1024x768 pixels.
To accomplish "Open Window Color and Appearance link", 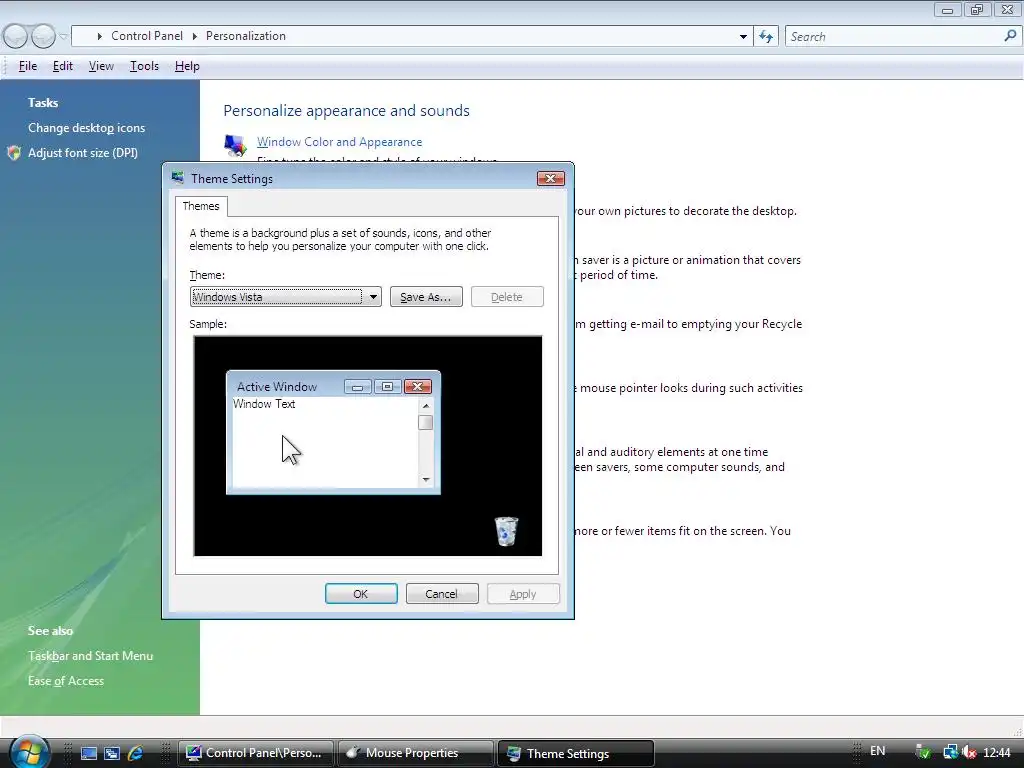I will 340,142.
